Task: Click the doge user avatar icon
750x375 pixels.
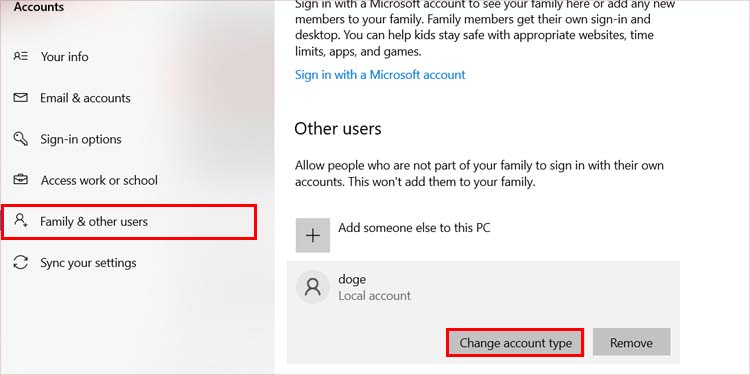Action: pyautogui.click(x=313, y=287)
